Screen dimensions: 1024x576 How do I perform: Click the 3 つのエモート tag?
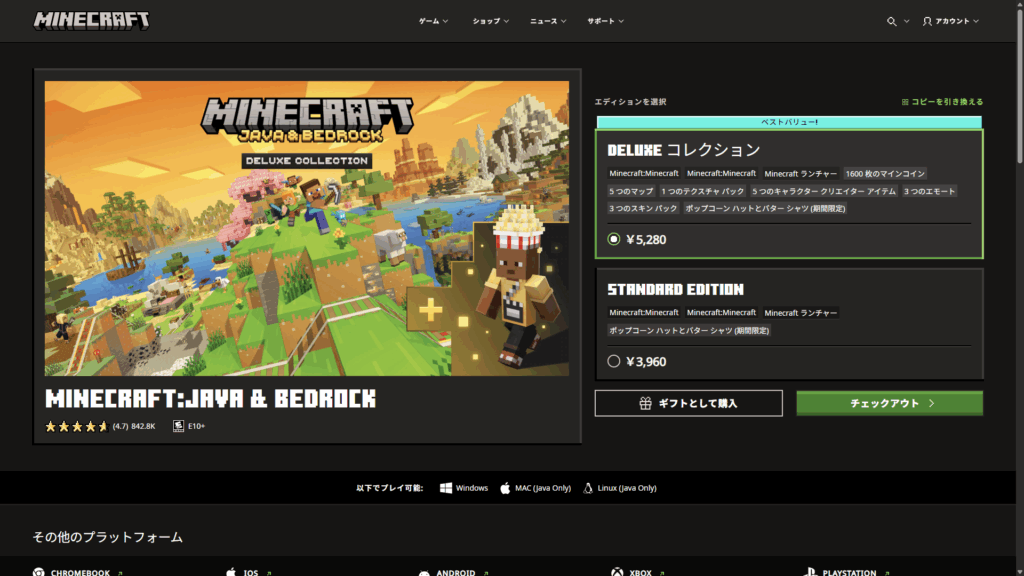pyautogui.click(x=929, y=191)
